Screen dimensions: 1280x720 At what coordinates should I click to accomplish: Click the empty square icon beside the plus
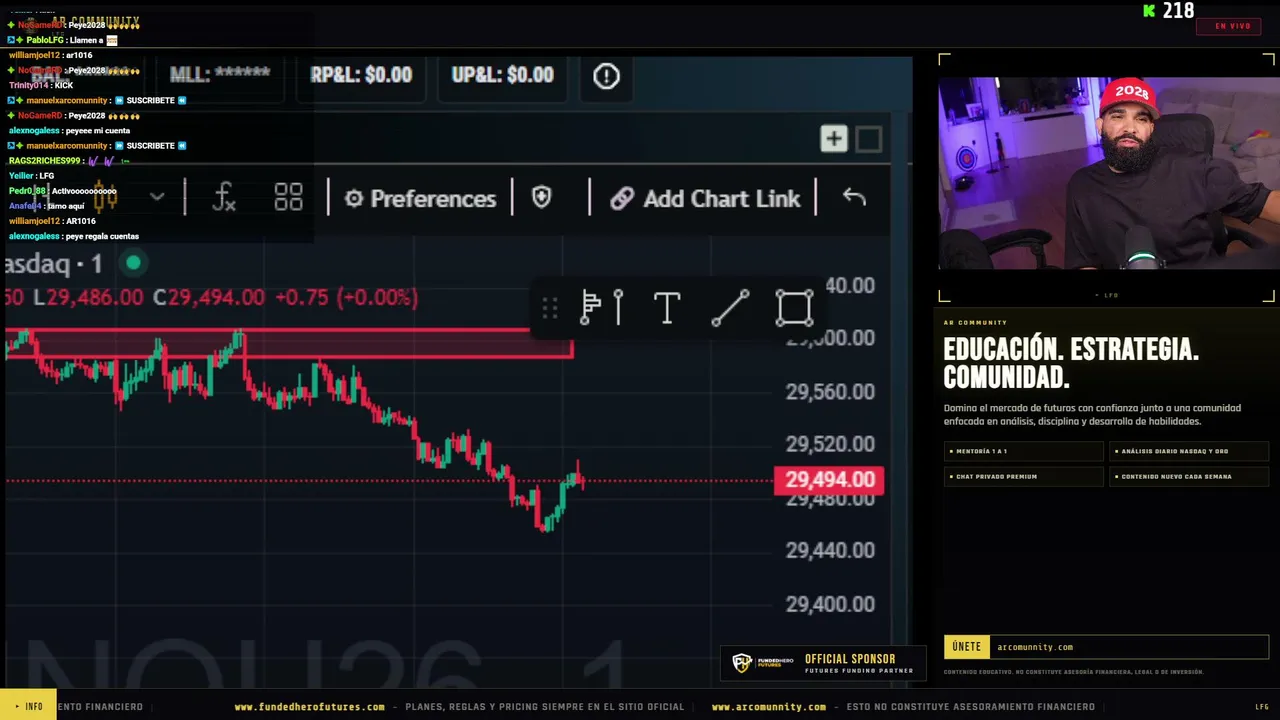coord(868,139)
